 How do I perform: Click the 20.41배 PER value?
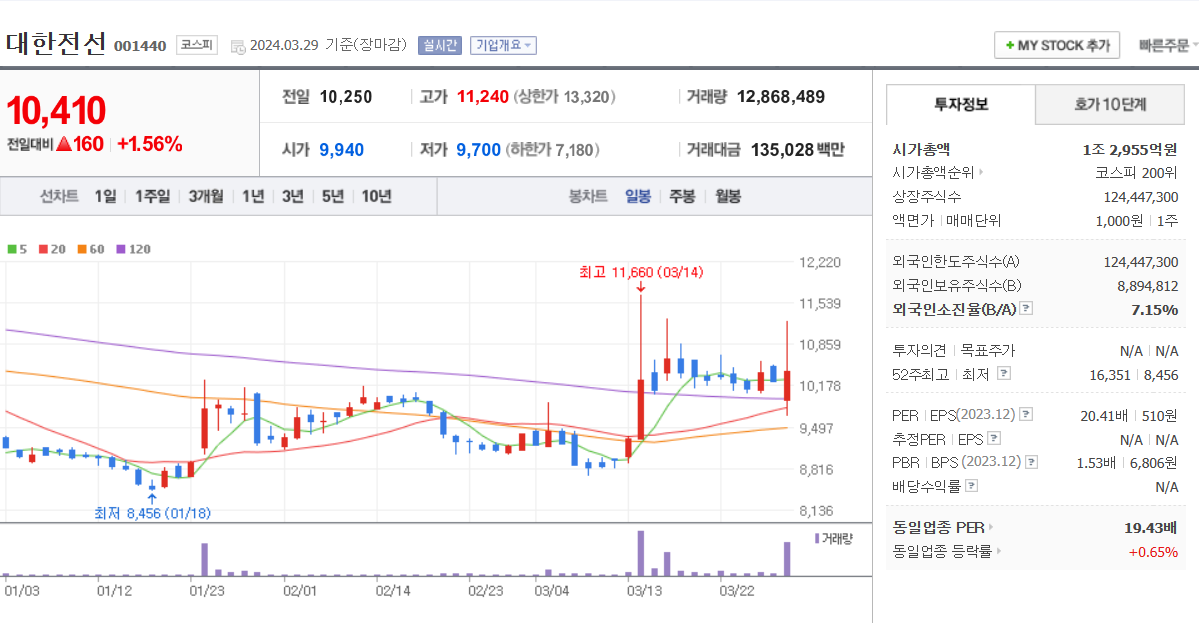click(x=1106, y=414)
